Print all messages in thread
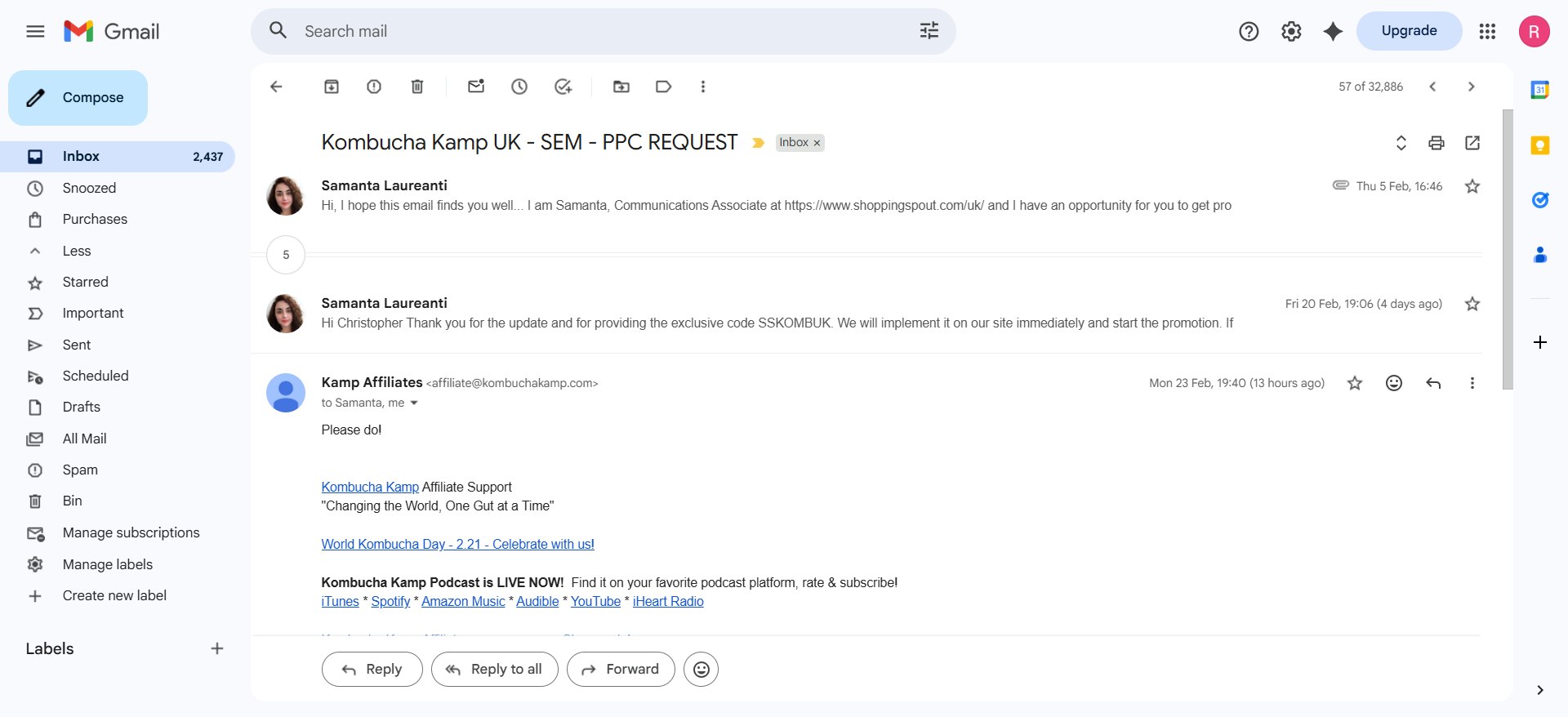The width and height of the screenshot is (1568, 717). (x=1437, y=143)
